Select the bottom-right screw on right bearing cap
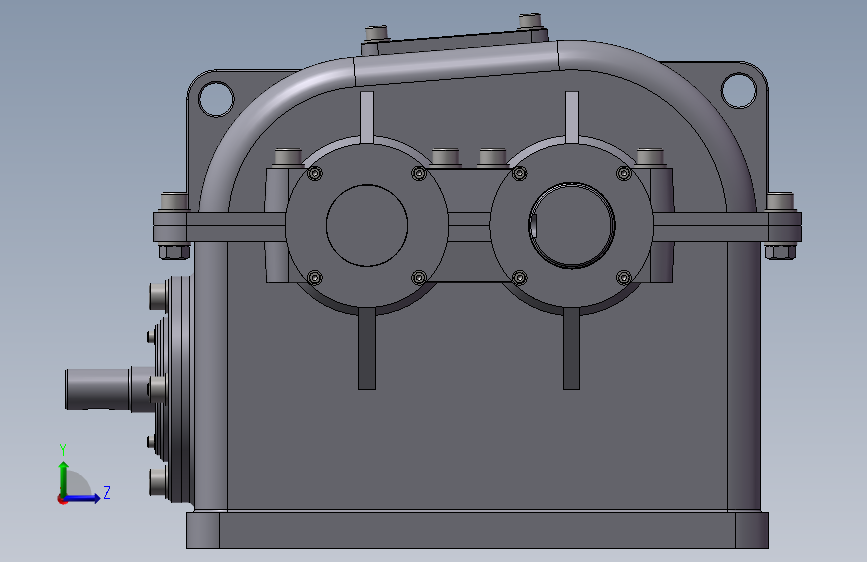Viewport: 867px width, 562px height. 624,278
